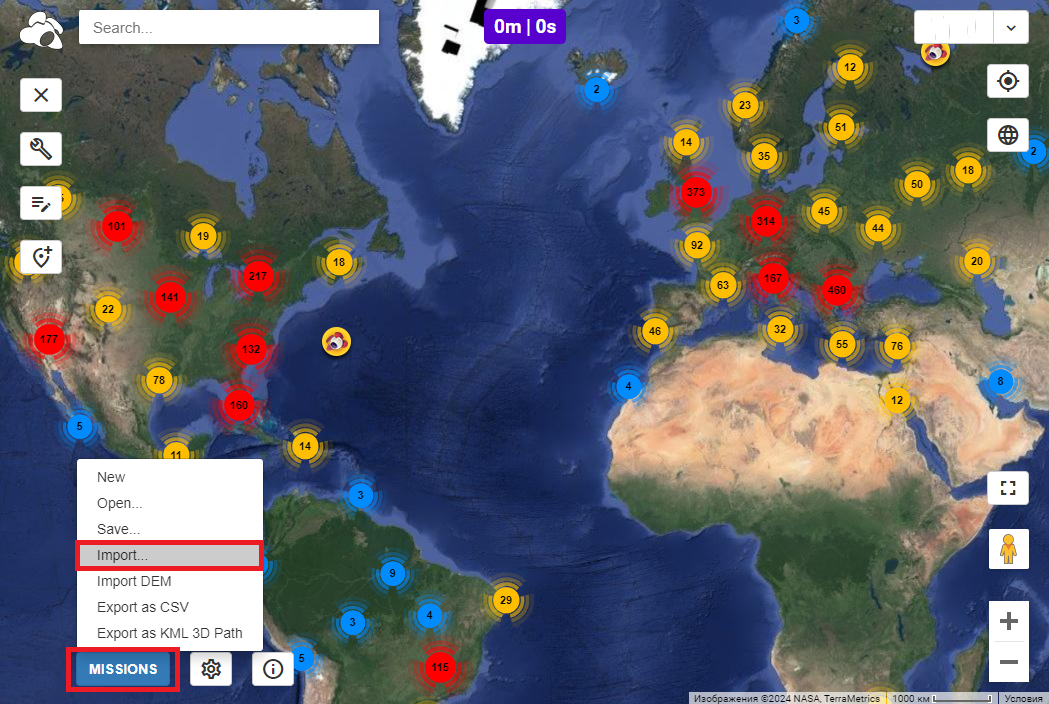1049x704 pixels.
Task: Open the red 177 cluster marker
Action: pyautogui.click(x=48, y=339)
